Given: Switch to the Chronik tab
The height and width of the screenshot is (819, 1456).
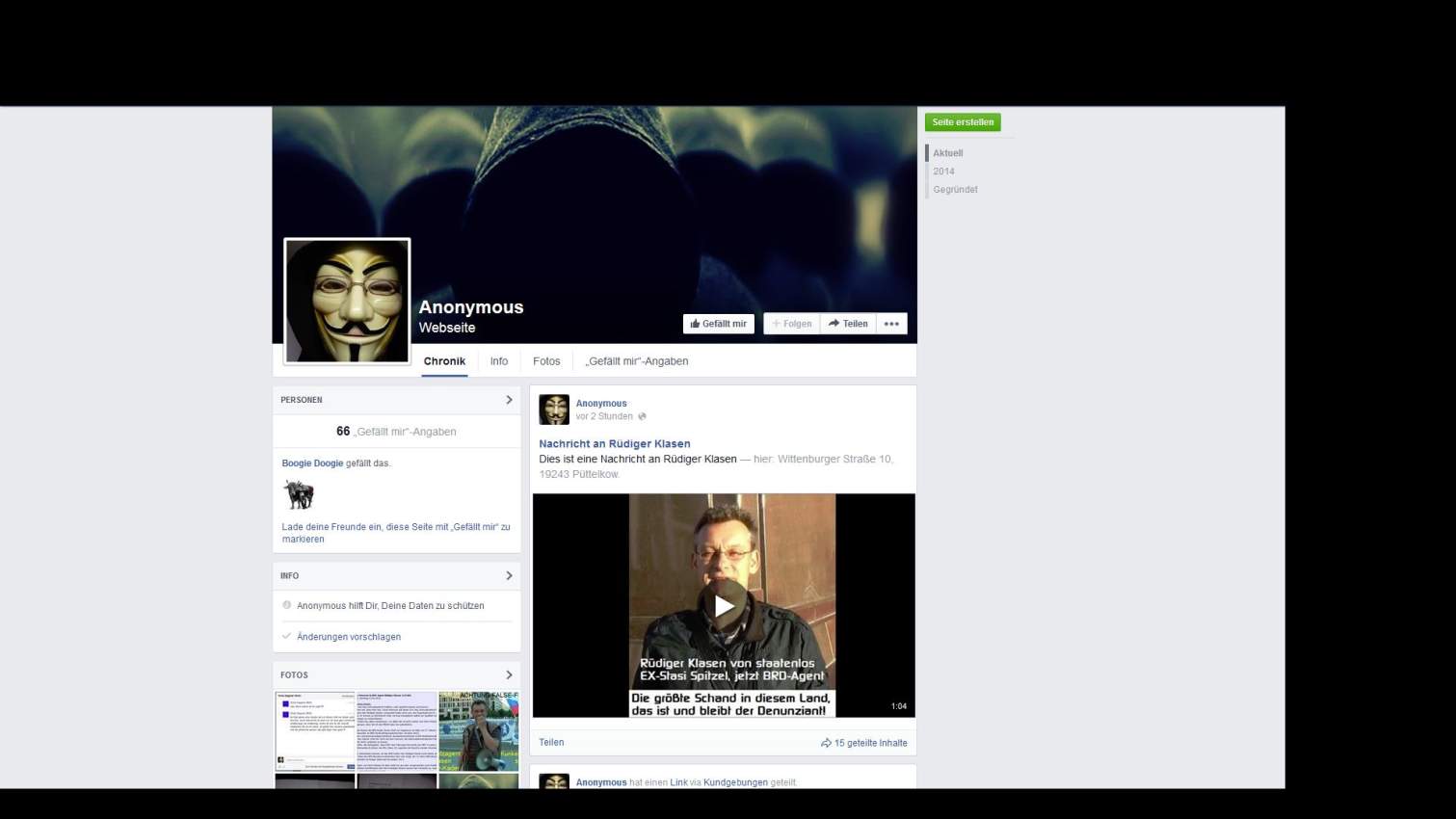Looking at the screenshot, I should [x=444, y=361].
